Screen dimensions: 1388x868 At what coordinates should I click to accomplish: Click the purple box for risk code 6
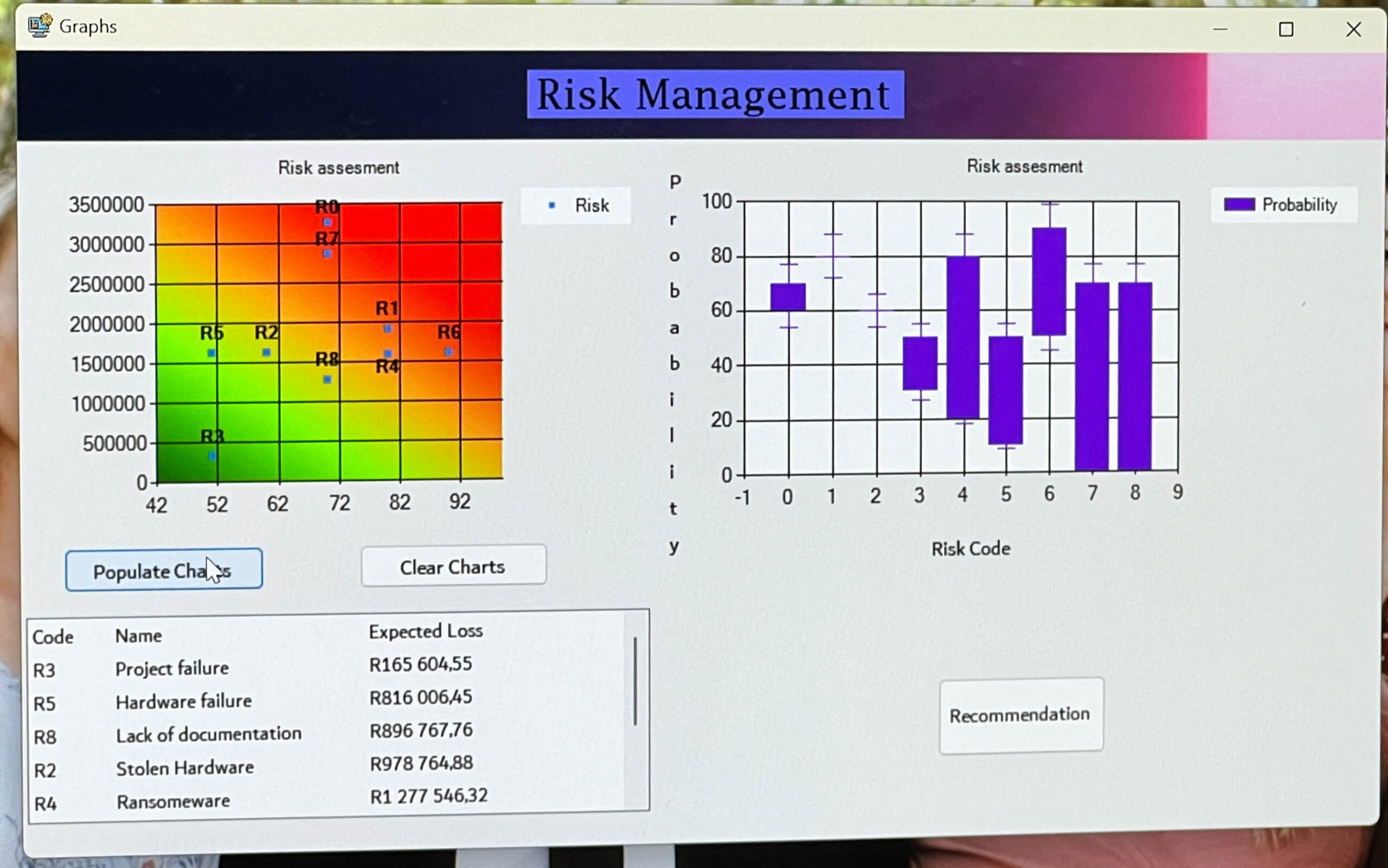tap(1049, 281)
